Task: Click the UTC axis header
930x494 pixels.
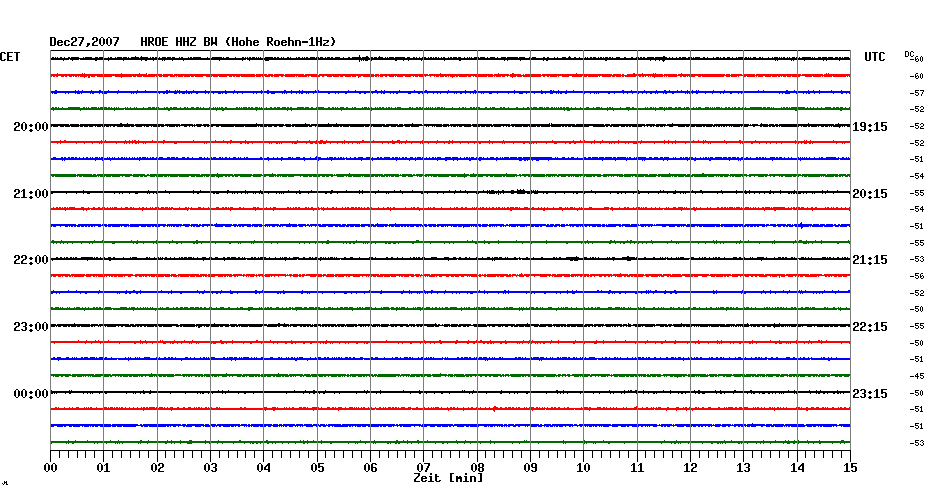Action: [875, 57]
